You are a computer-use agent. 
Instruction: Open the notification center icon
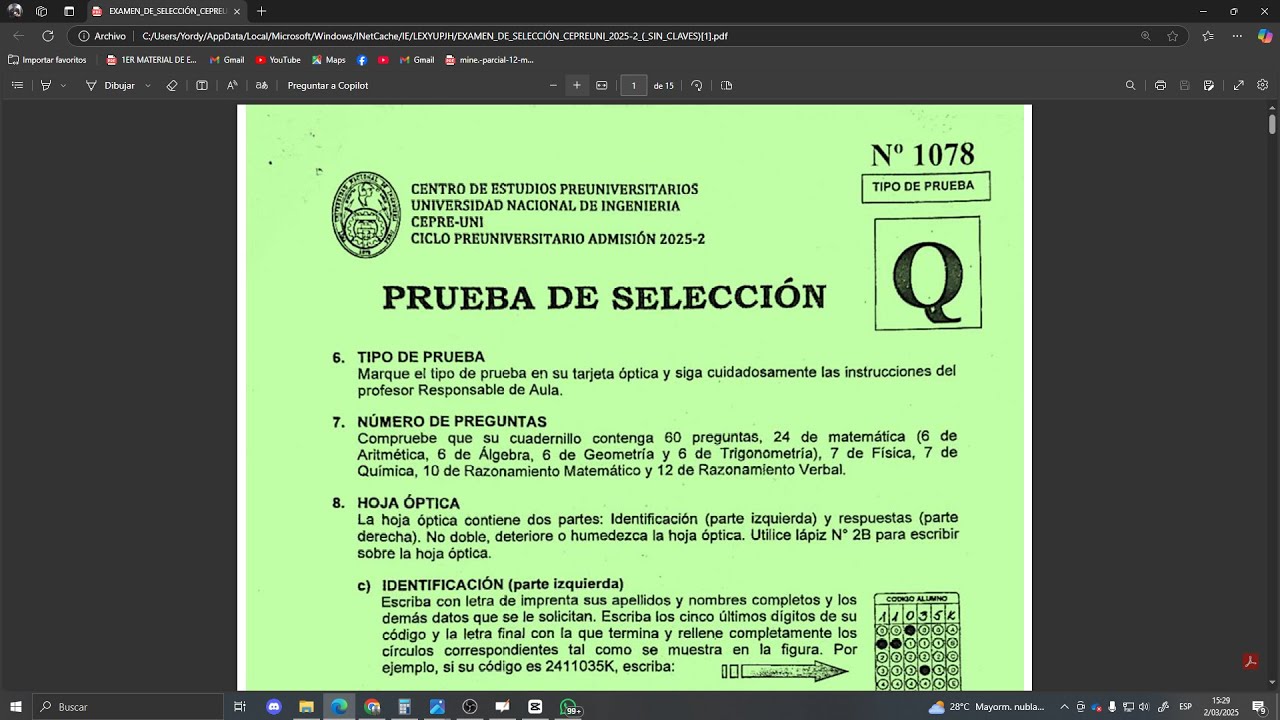1259,707
